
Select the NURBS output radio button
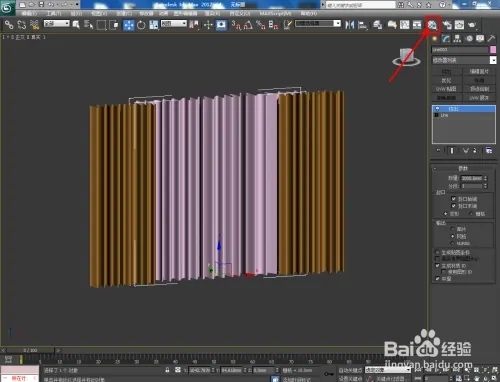[x=452, y=243]
